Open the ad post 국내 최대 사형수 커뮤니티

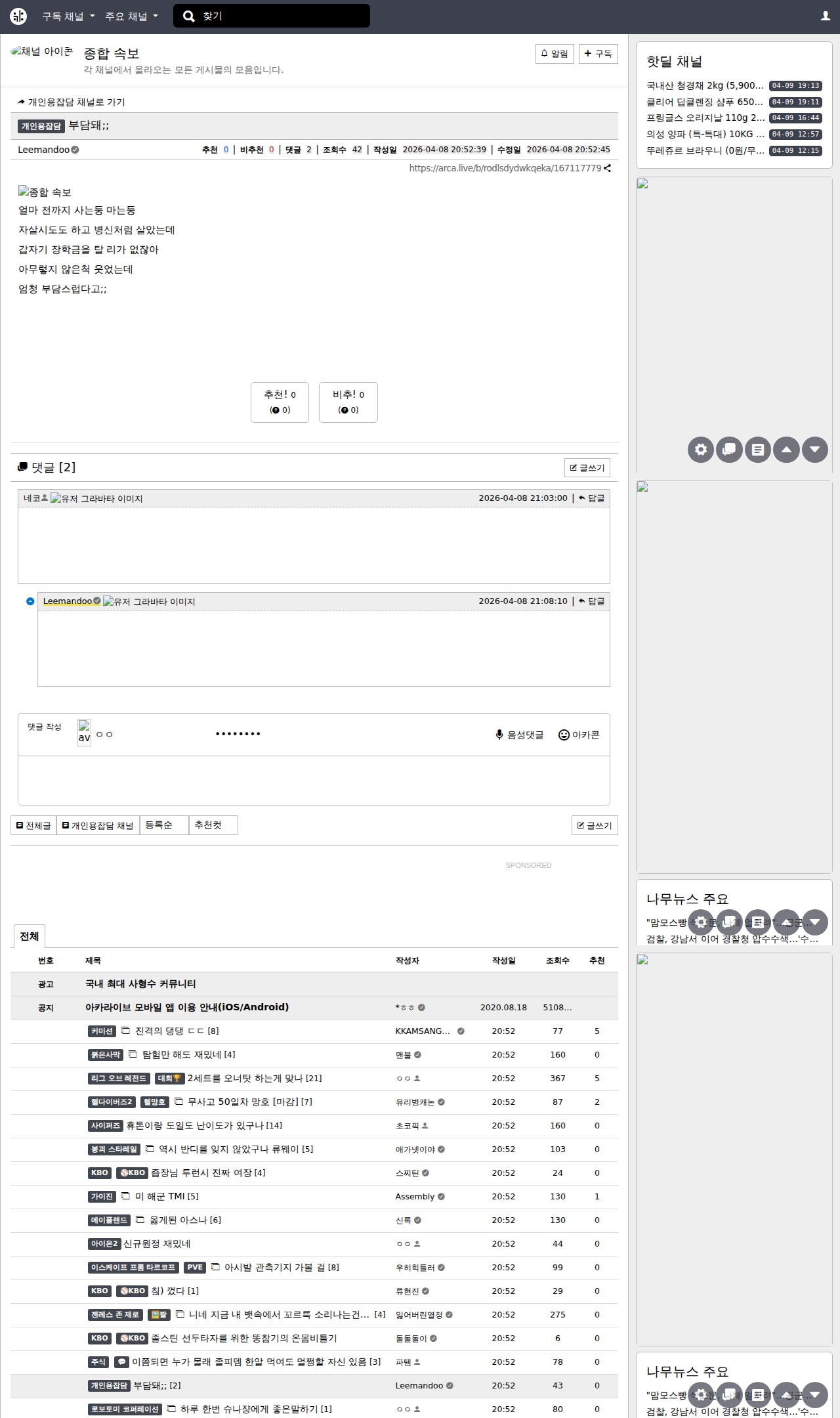(x=140, y=983)
